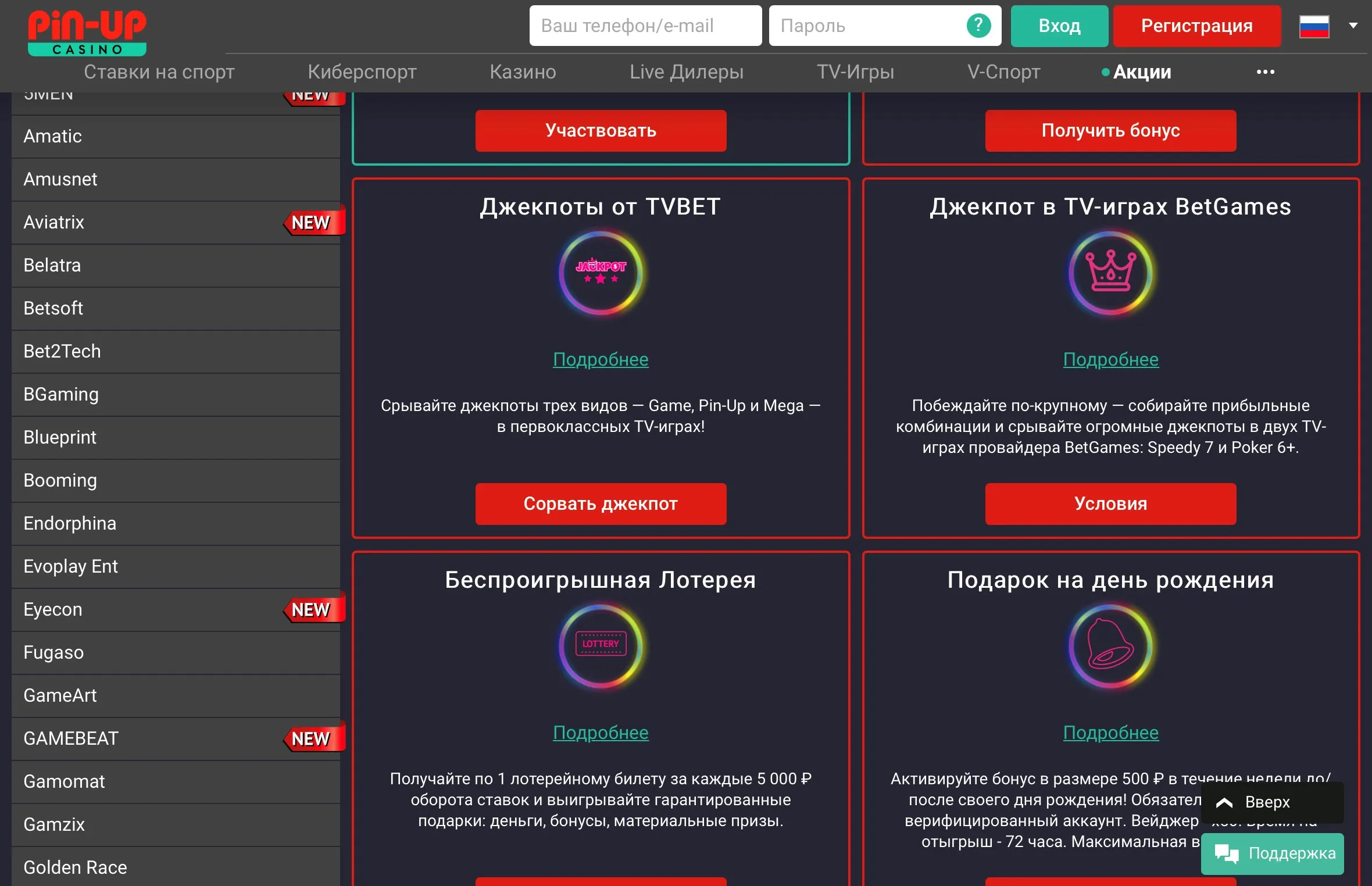Click the Условия button
Image resolution: width=1372 pixels, height=886 pixels.
pyautogui.click(x=1110, y=504)
